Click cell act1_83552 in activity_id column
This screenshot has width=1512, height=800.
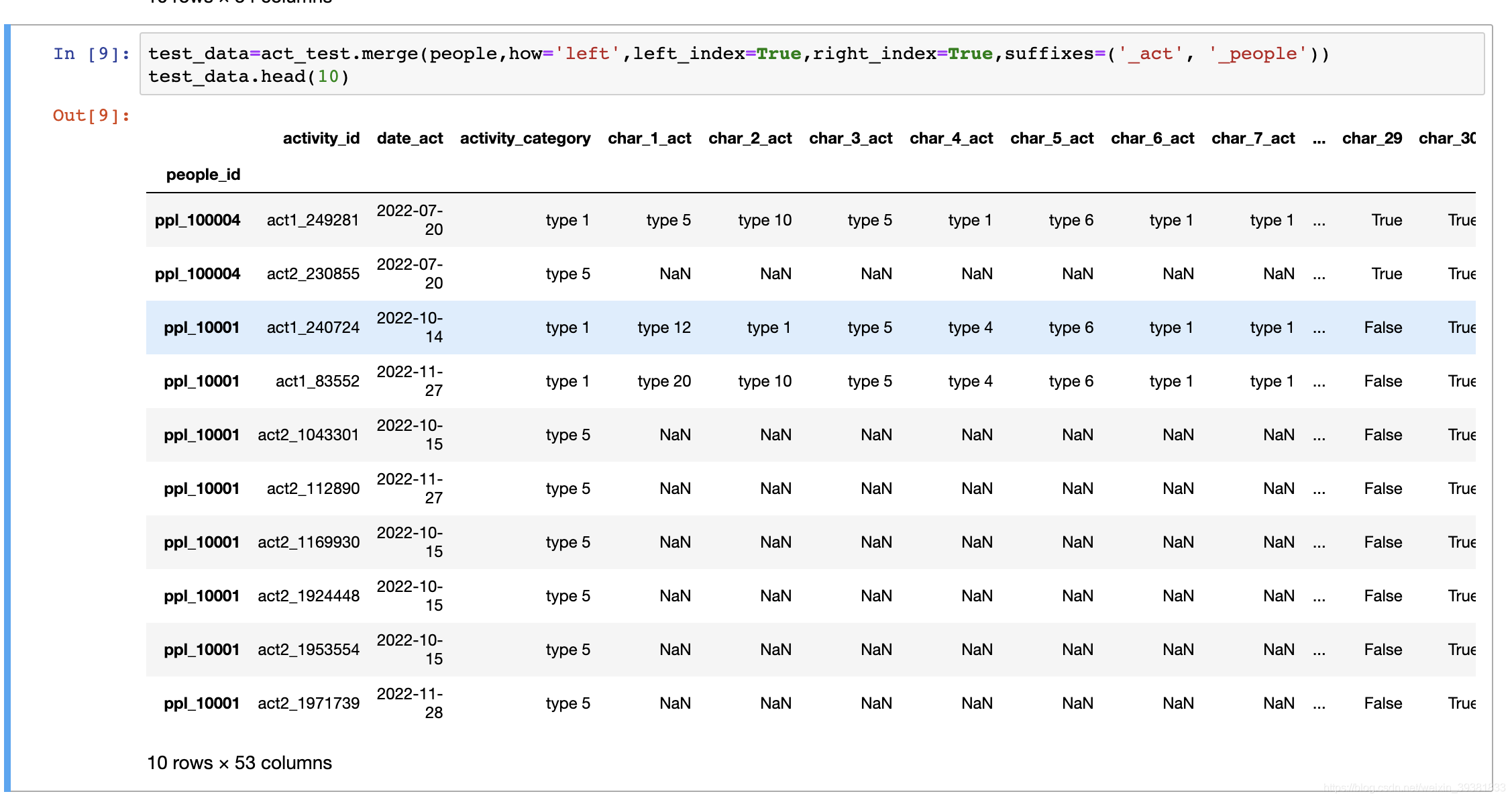[x=317, y=381]
